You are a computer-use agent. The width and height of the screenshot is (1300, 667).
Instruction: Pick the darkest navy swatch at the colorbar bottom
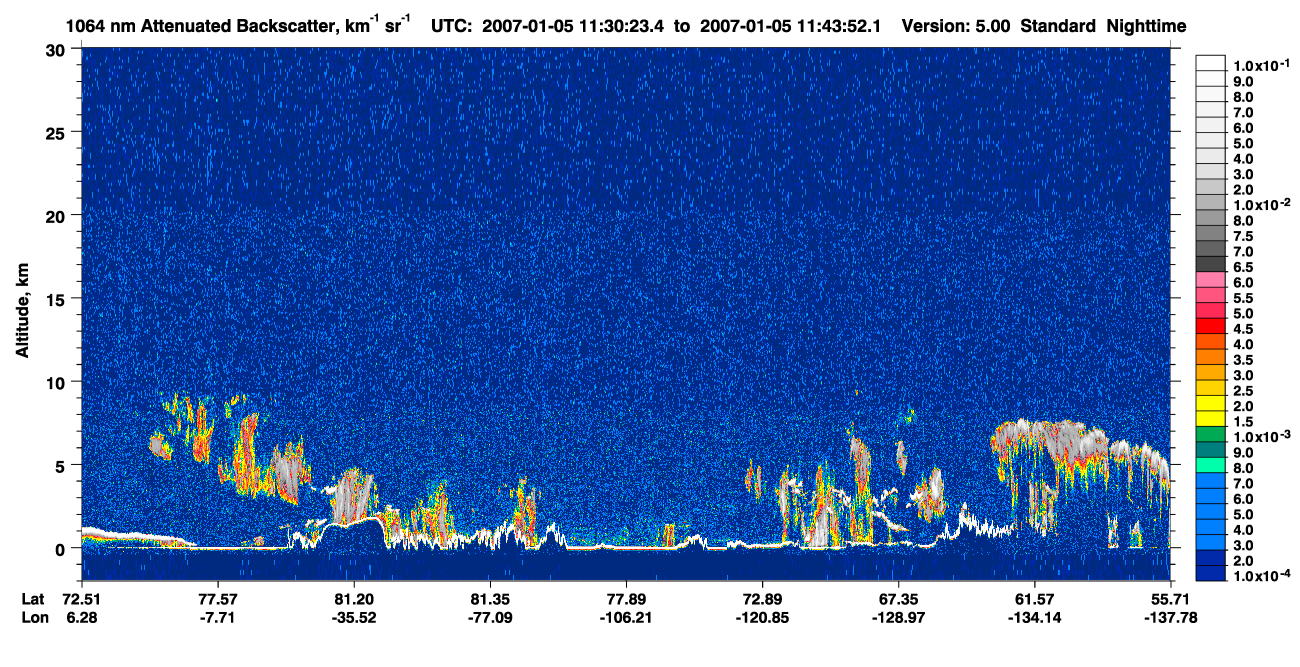1210,573
